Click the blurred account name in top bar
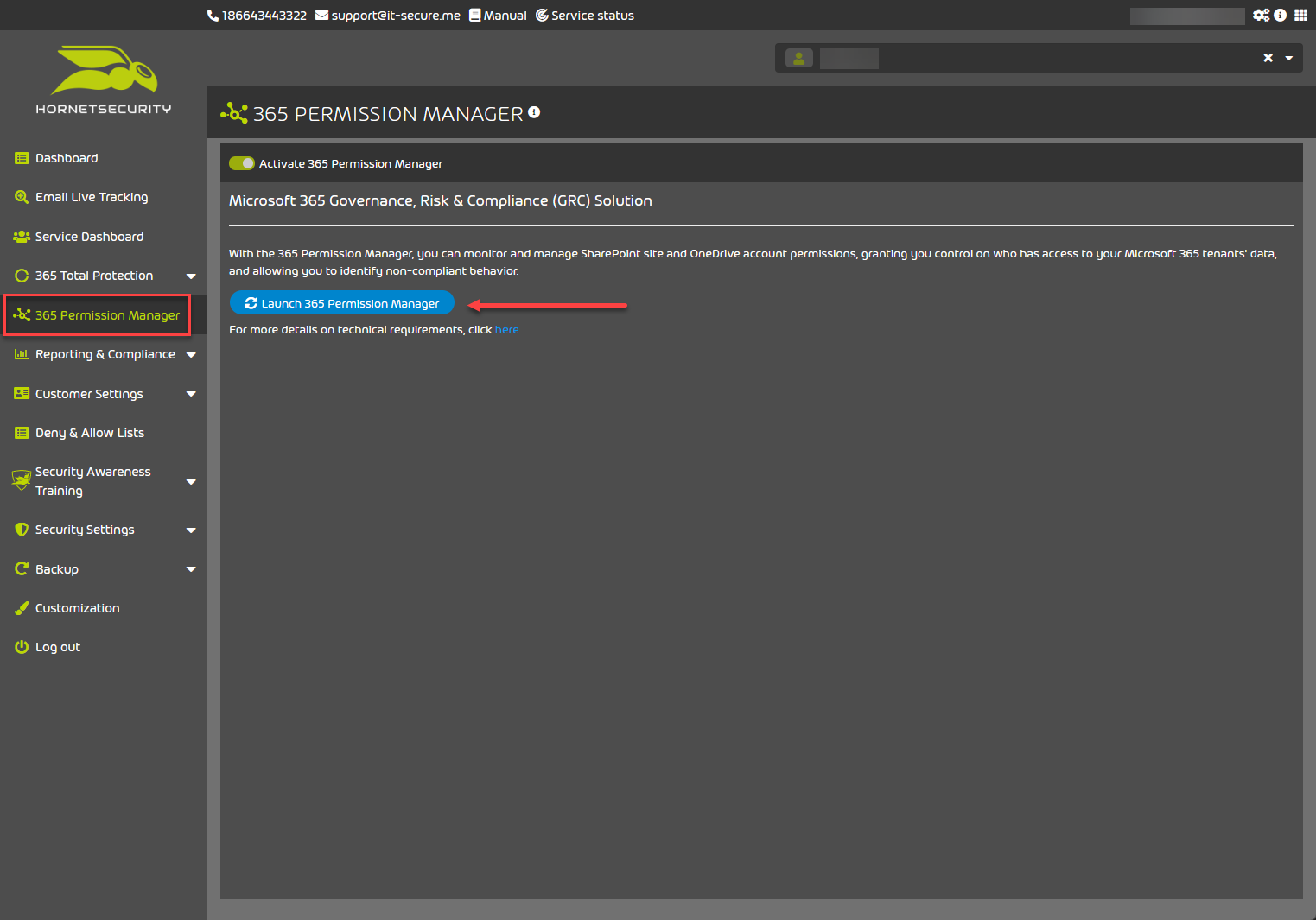The image size is (1316, 920). [x=1187, y=16]
